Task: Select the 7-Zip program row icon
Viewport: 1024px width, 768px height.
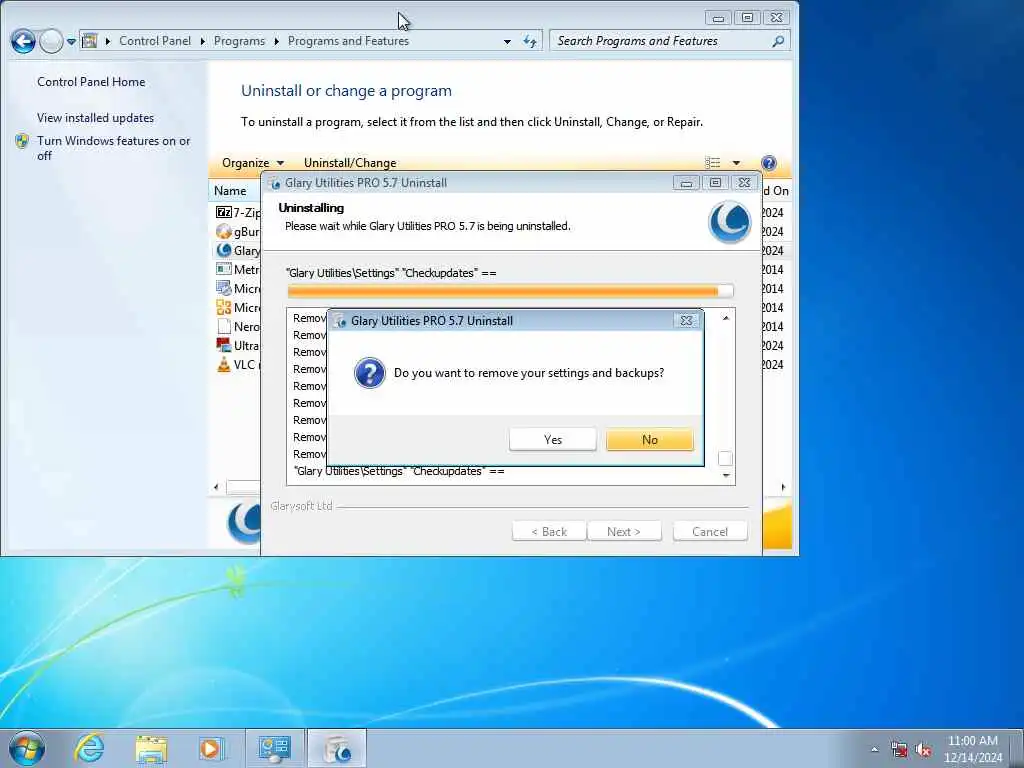Action: (223, 212)
